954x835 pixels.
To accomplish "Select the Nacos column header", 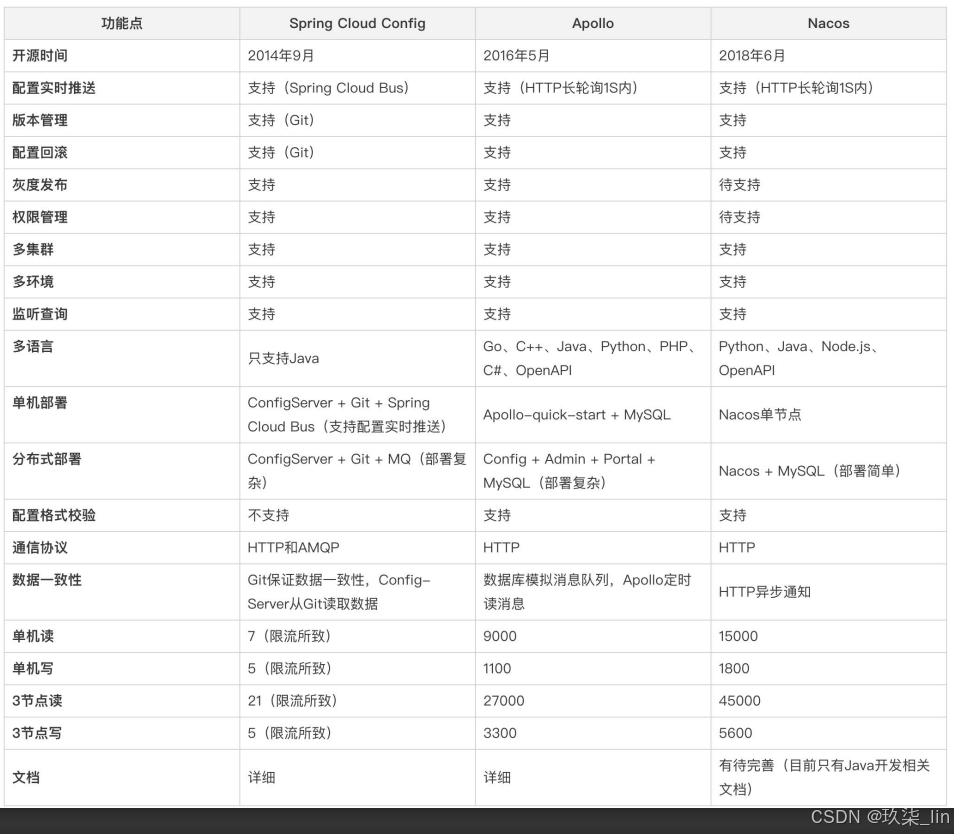I will coord(828,23).
